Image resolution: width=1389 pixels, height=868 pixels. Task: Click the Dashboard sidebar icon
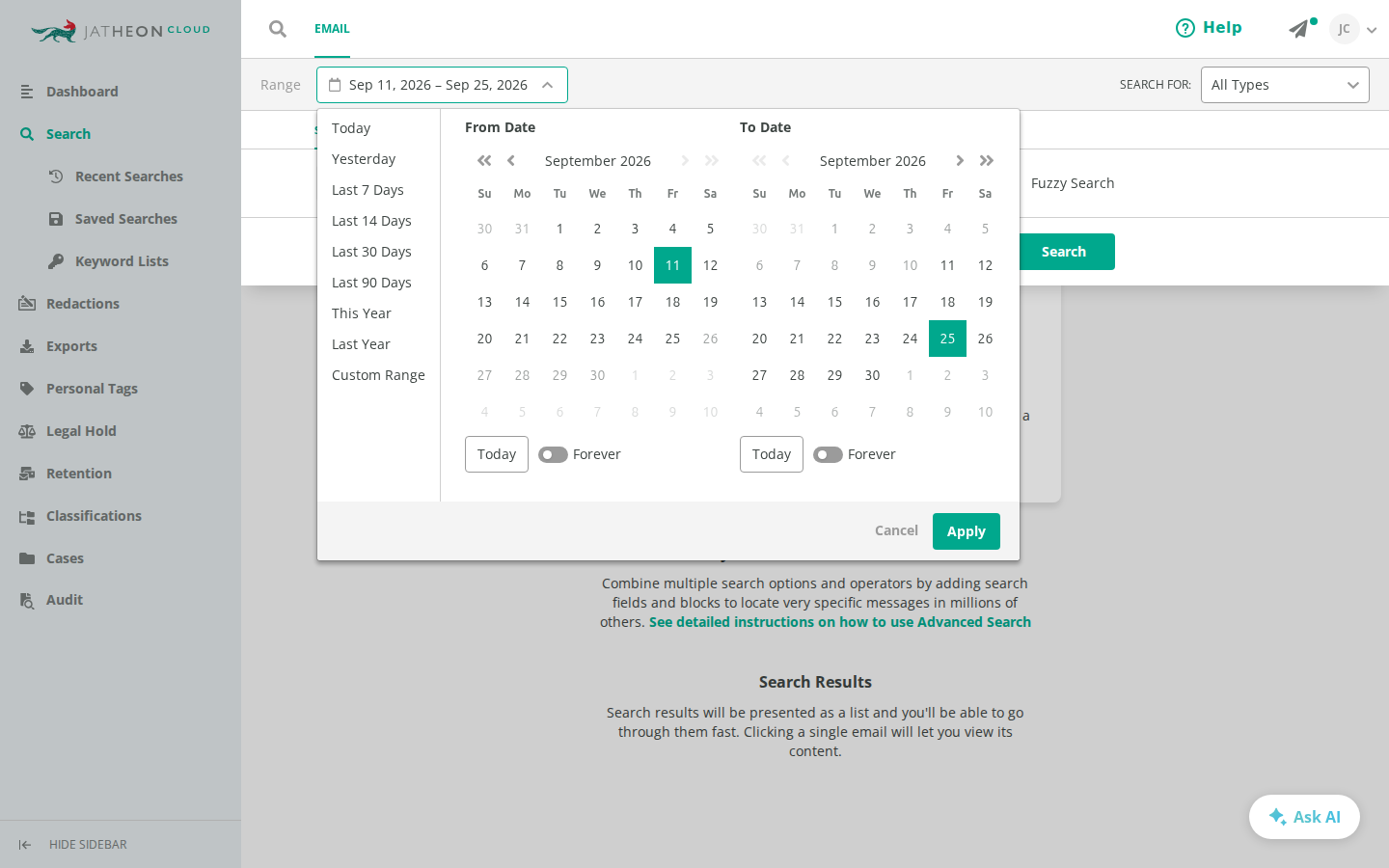click(27, 92)
